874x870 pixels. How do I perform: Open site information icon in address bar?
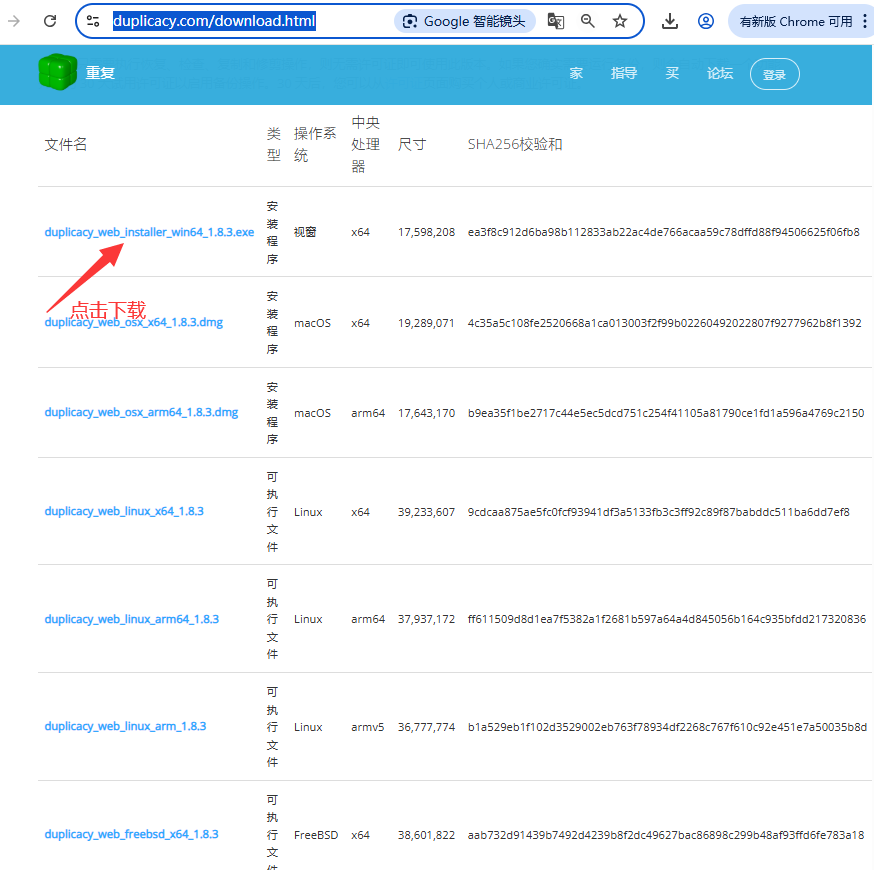point(93,21)
